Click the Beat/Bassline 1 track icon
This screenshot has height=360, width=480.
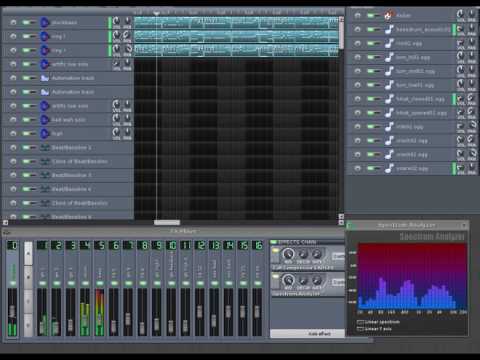[44, 148]
